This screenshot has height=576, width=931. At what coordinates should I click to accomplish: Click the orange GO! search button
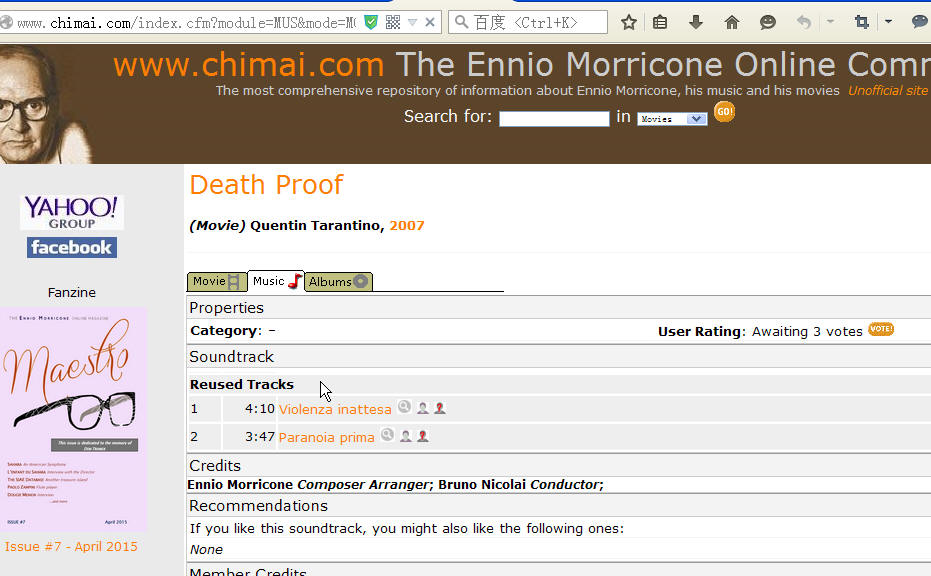[724, 112]
